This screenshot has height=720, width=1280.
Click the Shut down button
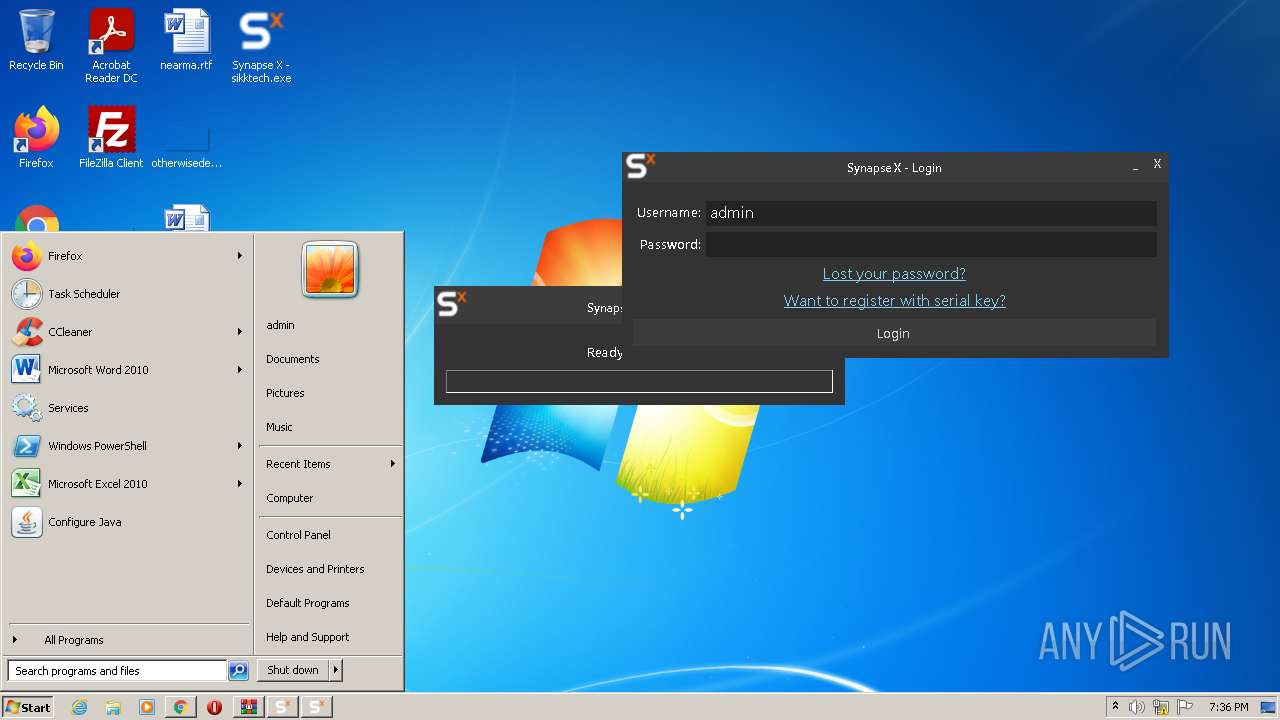point(293,670)
